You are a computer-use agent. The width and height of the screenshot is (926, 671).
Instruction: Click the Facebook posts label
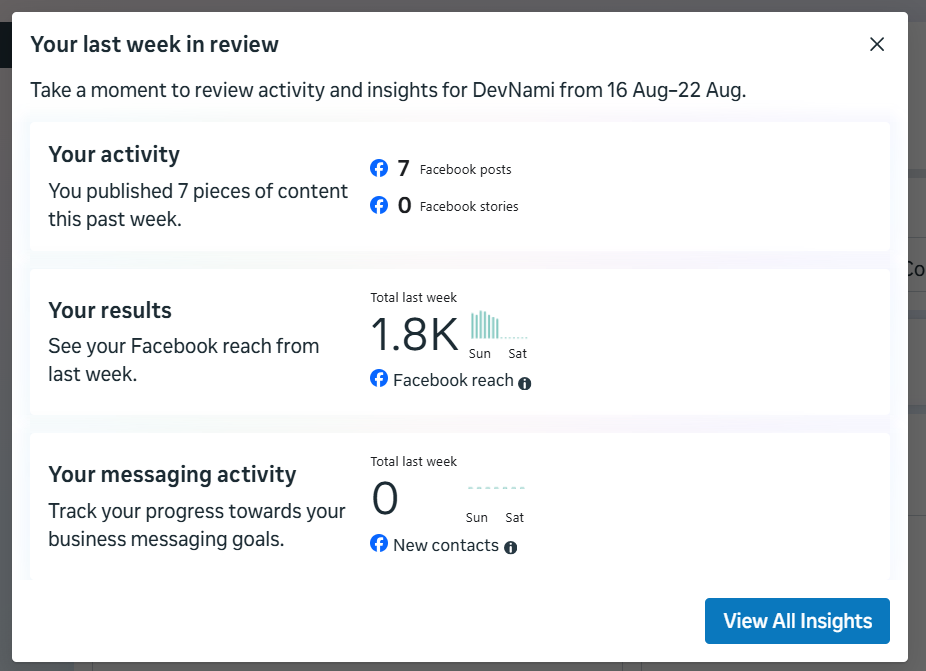(x=465, y=170)
